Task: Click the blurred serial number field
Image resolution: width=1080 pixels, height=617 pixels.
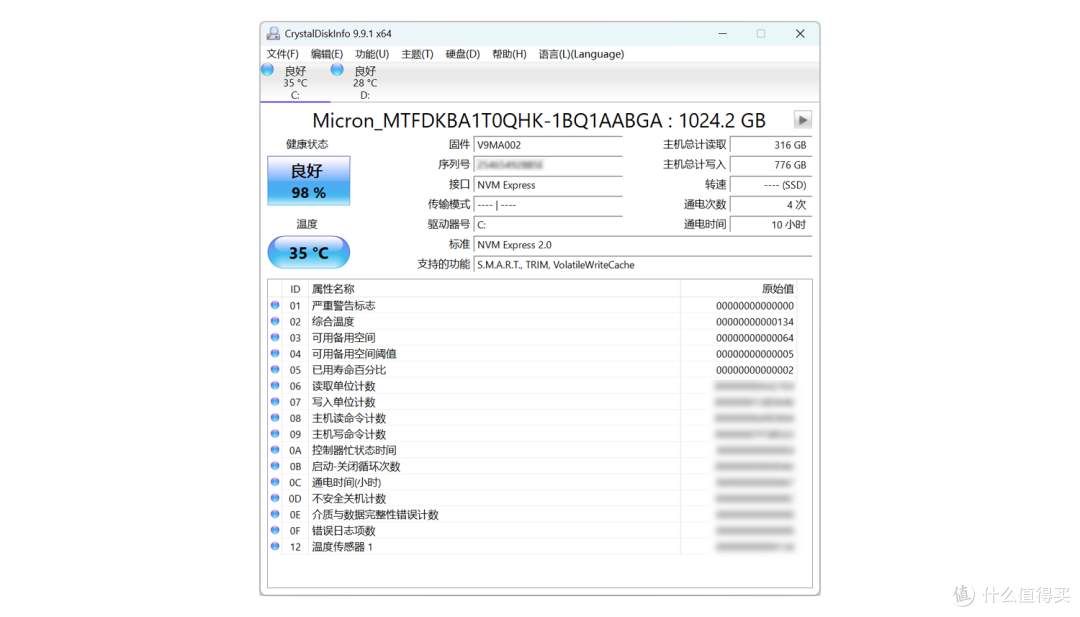Action: click(548, 165)
